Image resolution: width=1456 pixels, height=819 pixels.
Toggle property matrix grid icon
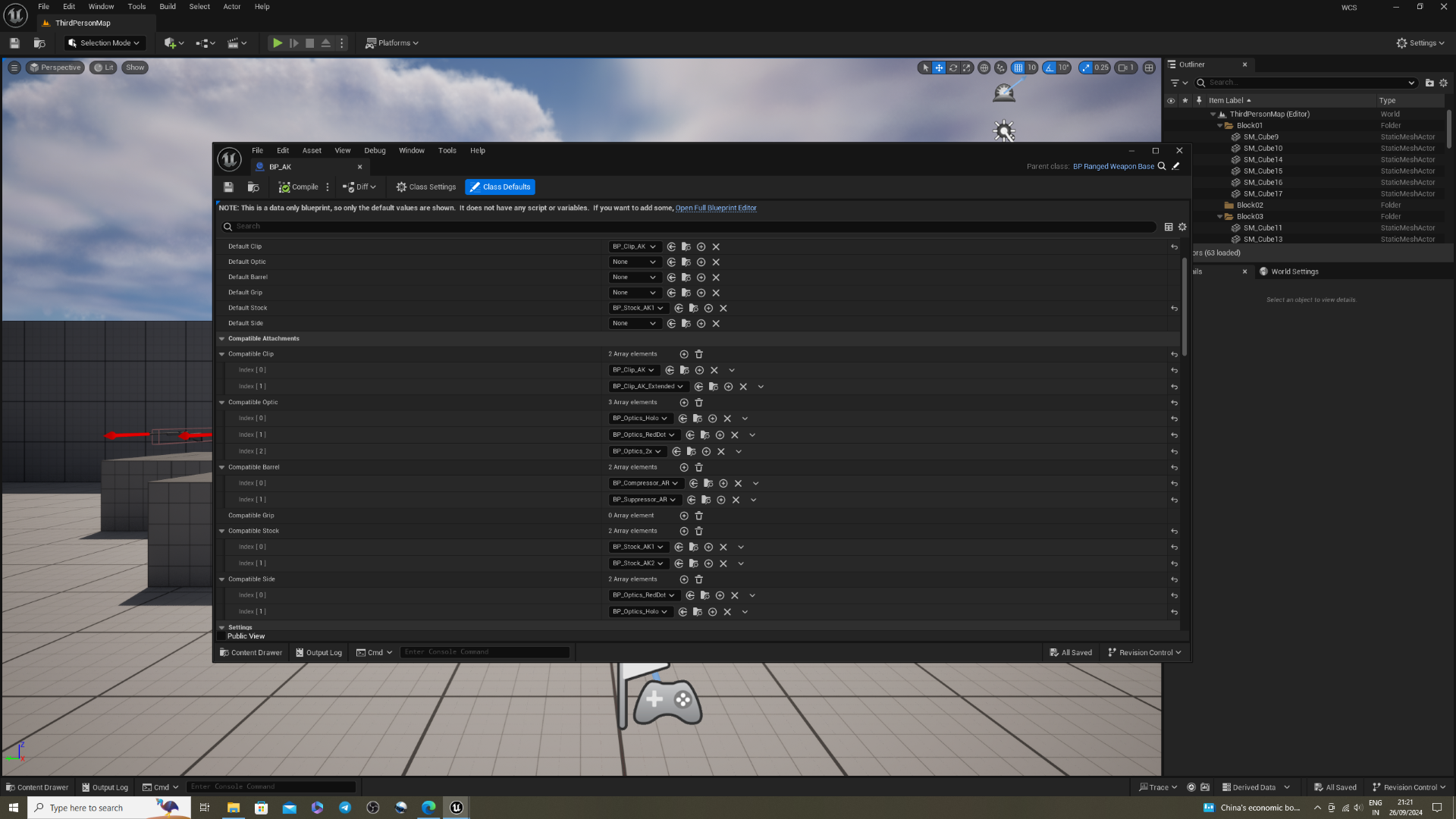point(1169,227)
